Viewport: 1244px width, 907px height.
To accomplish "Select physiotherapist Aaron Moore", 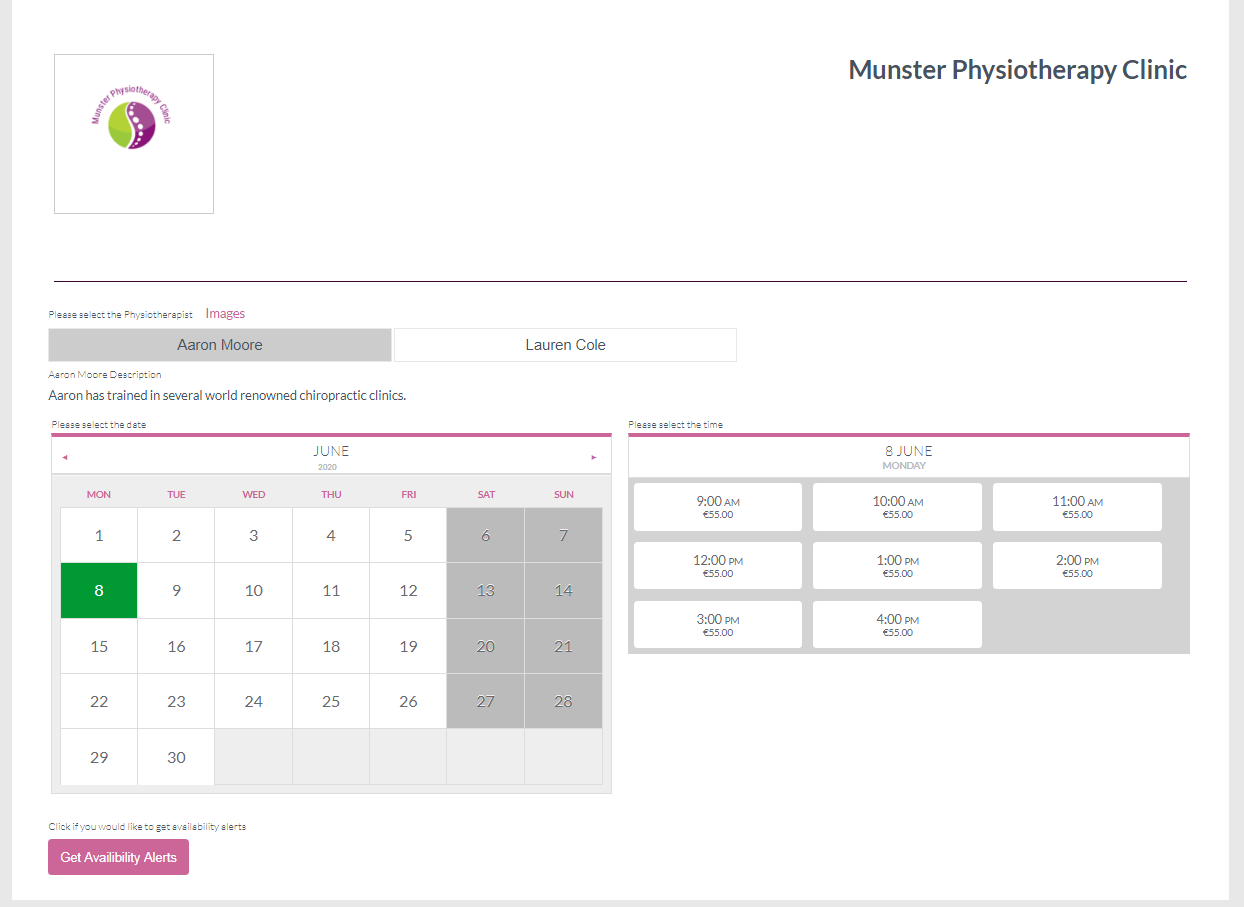I will coord(220,345).
